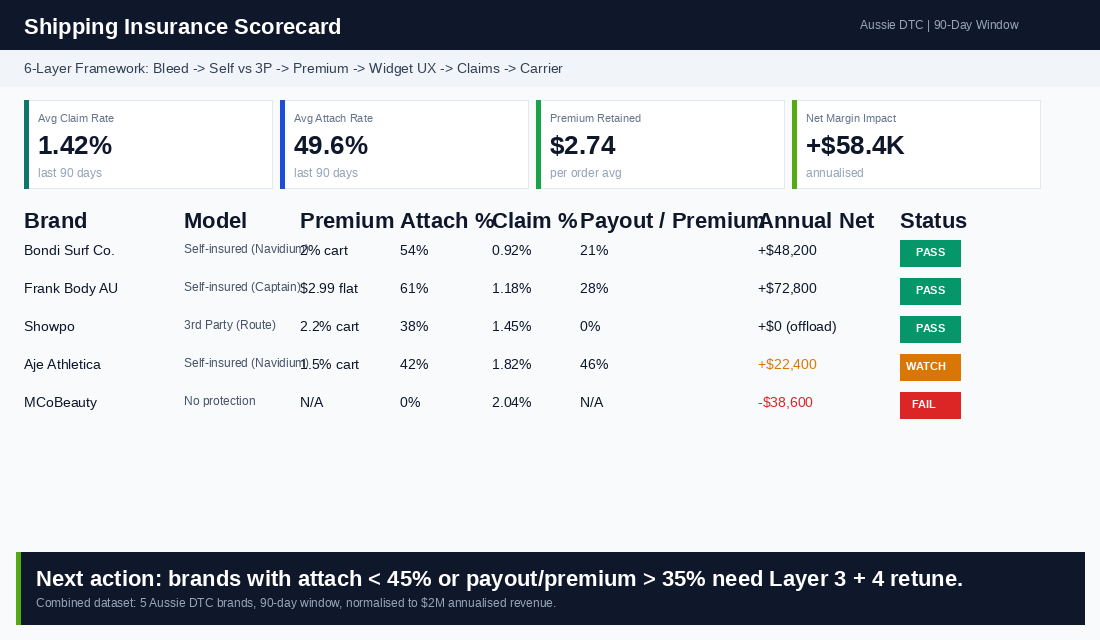Viewport: 1100px width, 640px height.
Task: Click the red -$38,600 annual net value
Action: tap(785, 402)
